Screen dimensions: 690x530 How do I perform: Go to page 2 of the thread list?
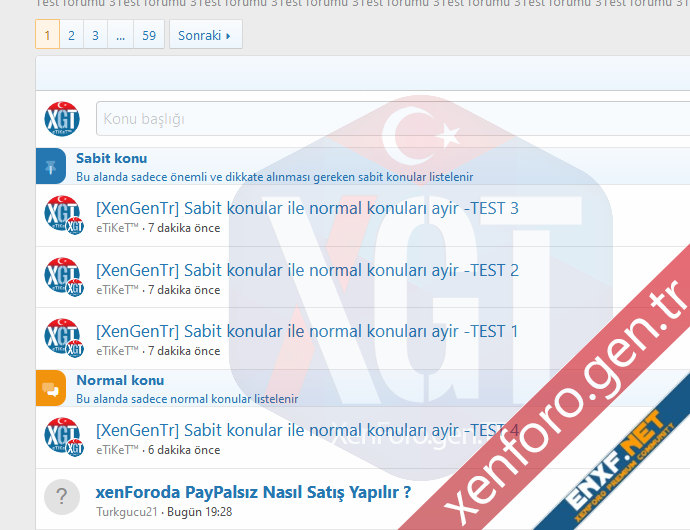(71, 35)
